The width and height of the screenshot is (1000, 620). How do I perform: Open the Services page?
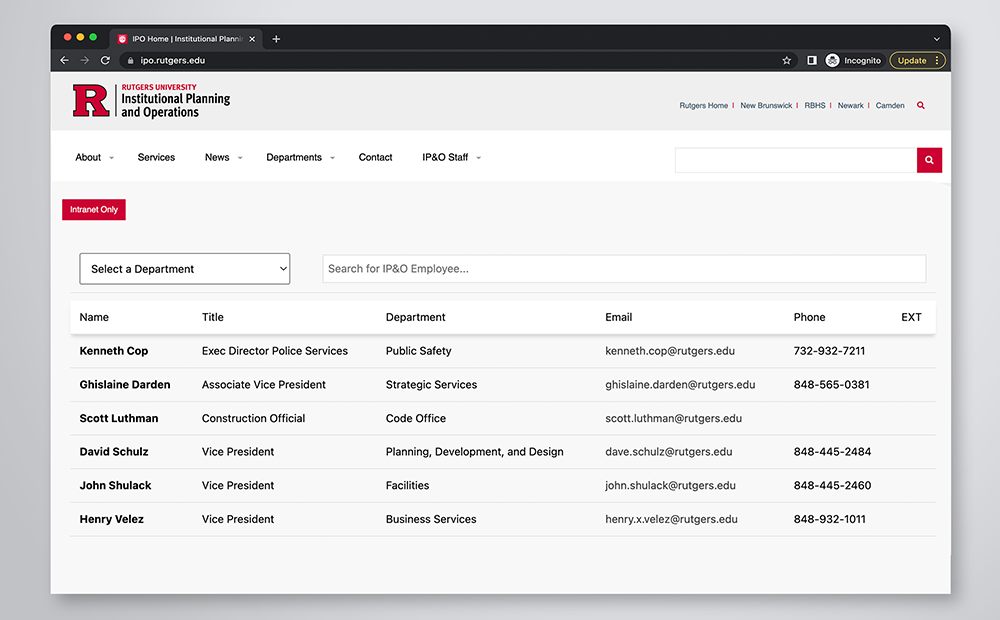coord(156,158)
